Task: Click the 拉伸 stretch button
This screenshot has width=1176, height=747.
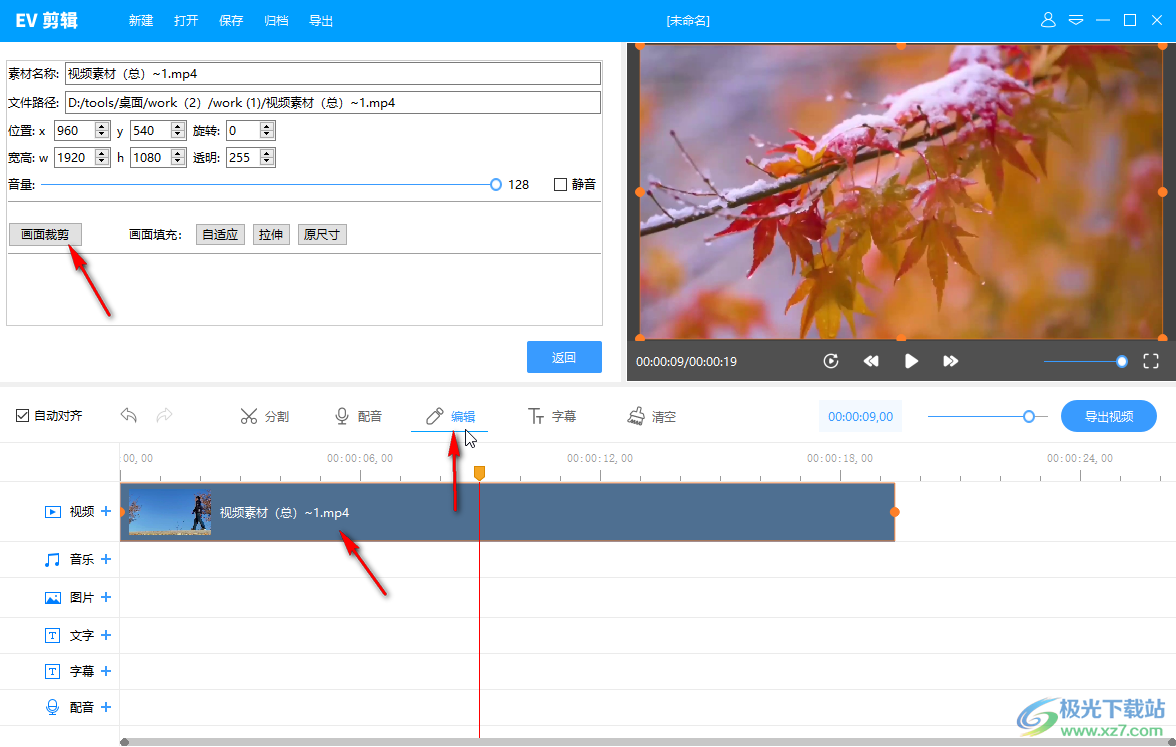Action: 271,235
